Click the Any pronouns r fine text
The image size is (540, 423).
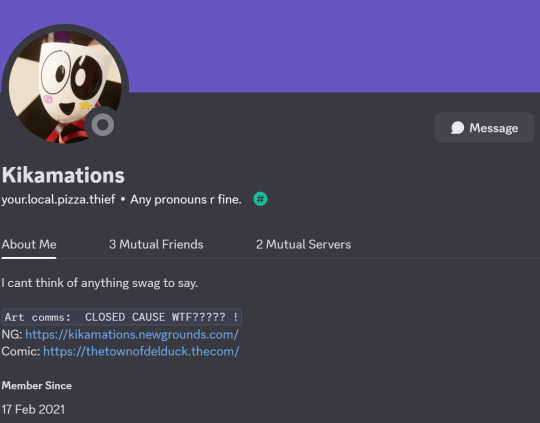click(186, 199)
